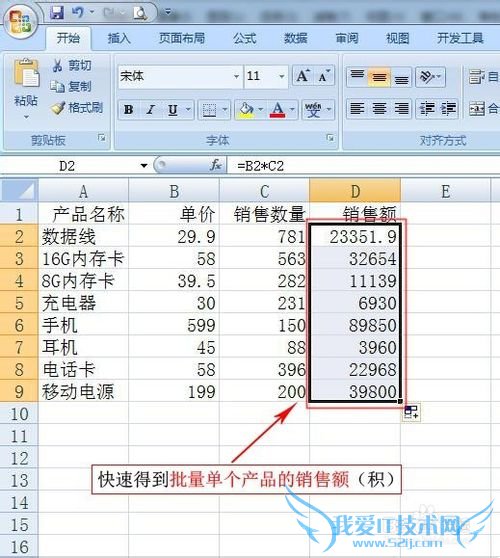This screenshot has width=500, height=558.
Task: Open the 视图 tab
Action: click(398, 38)
